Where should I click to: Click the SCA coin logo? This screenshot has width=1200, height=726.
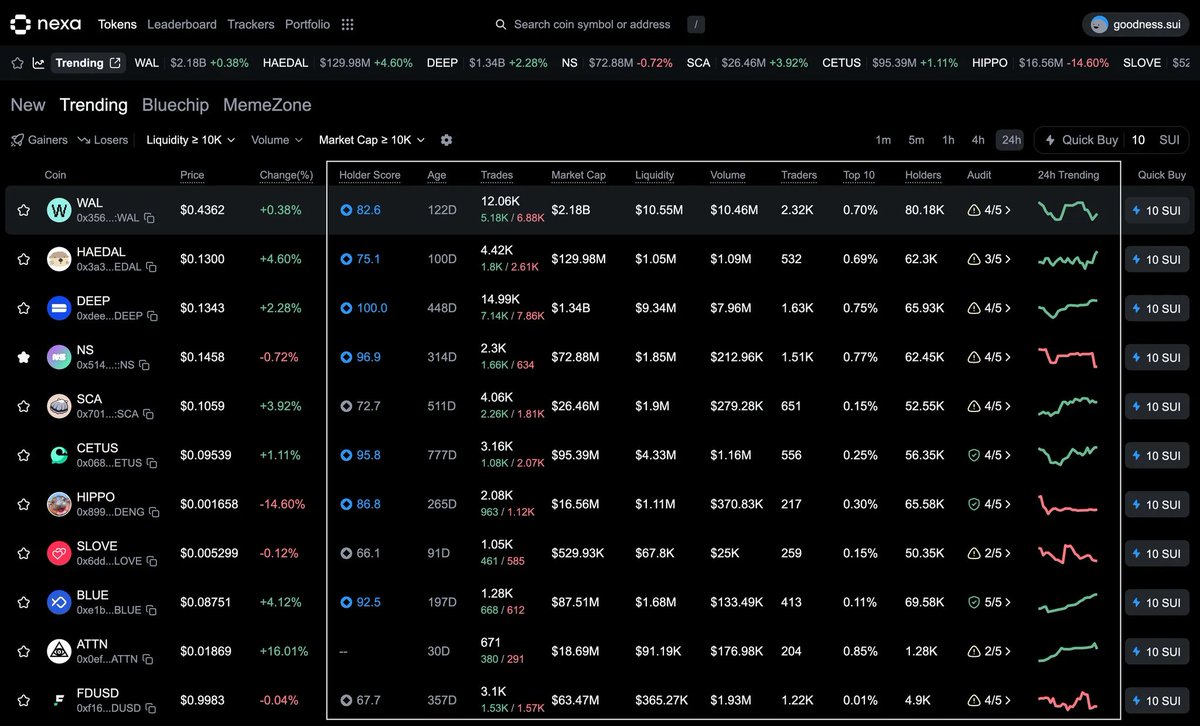click(59, 406)
